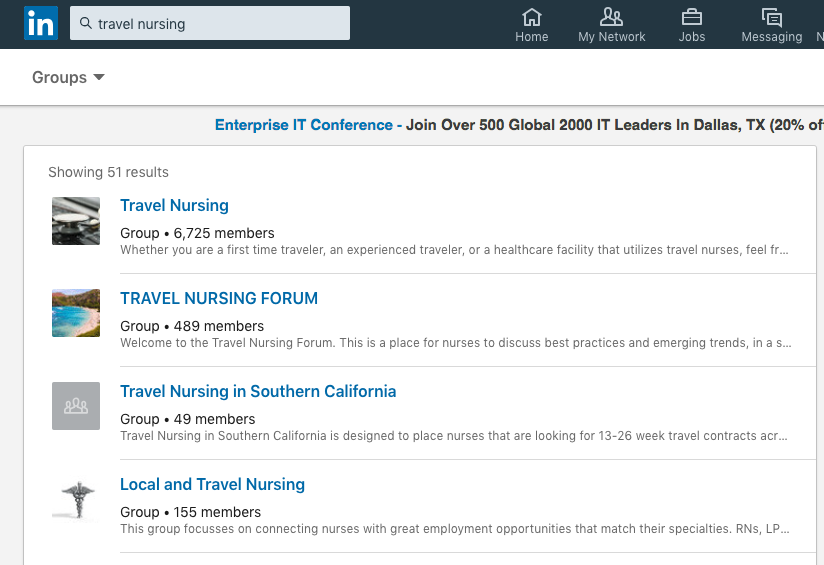Open Travel Nursing in Southern California group

(258, 391)
